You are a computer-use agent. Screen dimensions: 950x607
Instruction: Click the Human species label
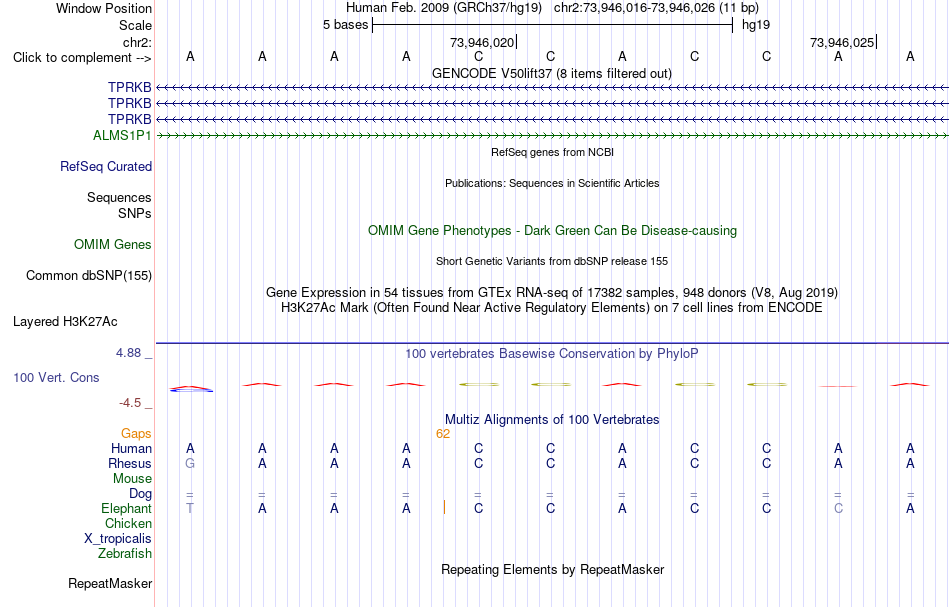point(131,448)
